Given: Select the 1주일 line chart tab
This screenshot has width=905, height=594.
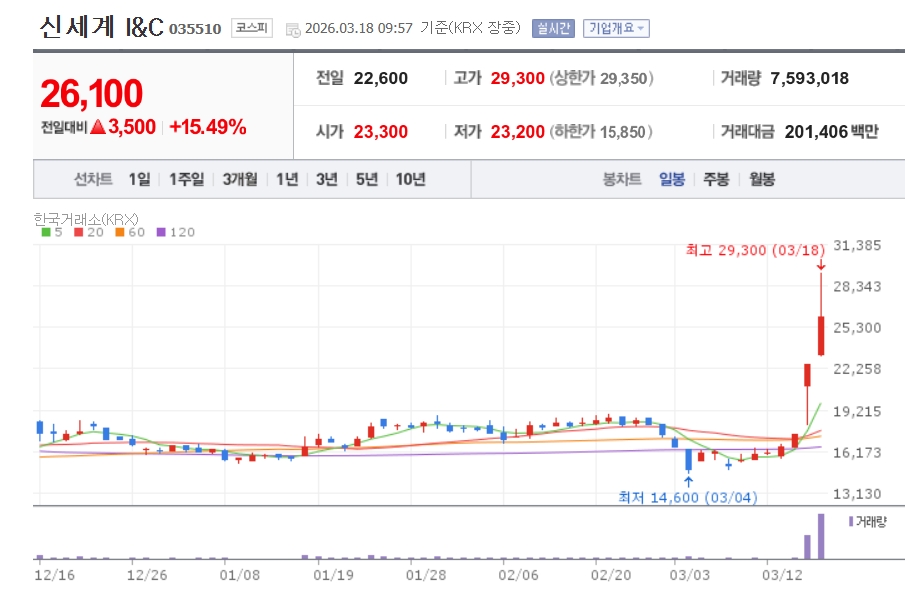Looking at the screenshot, I should click(186, 180).
